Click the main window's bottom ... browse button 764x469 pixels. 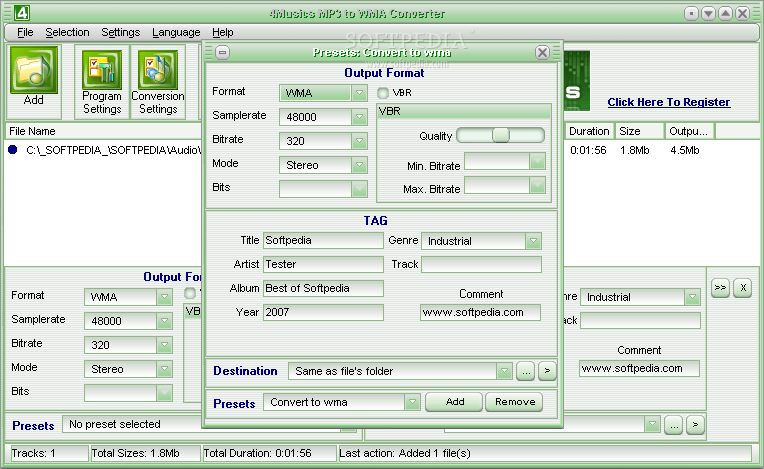click(673, 425)
